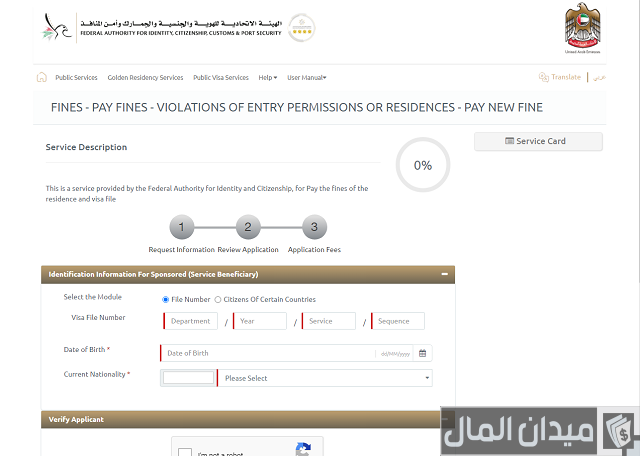640x456 pixels.
Task: Open Golden Residency Services menu item
Action: coord(145,78)
